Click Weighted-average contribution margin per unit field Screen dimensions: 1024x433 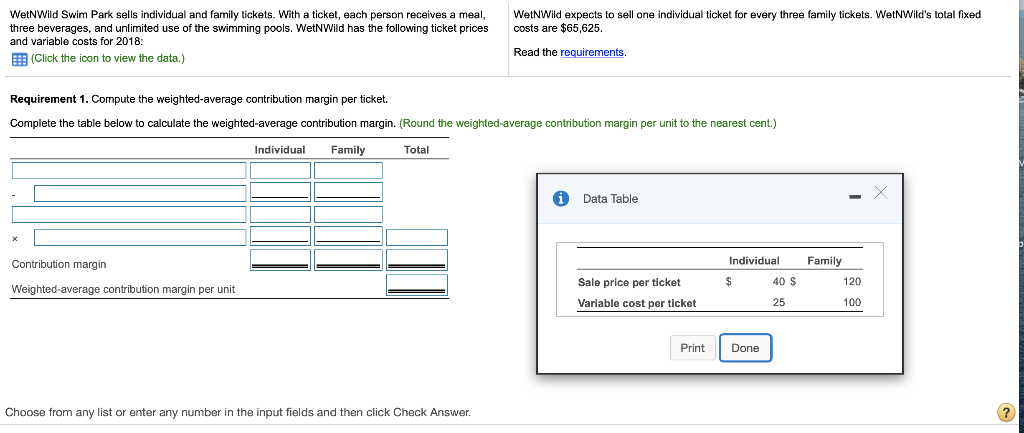coord(417,285)
